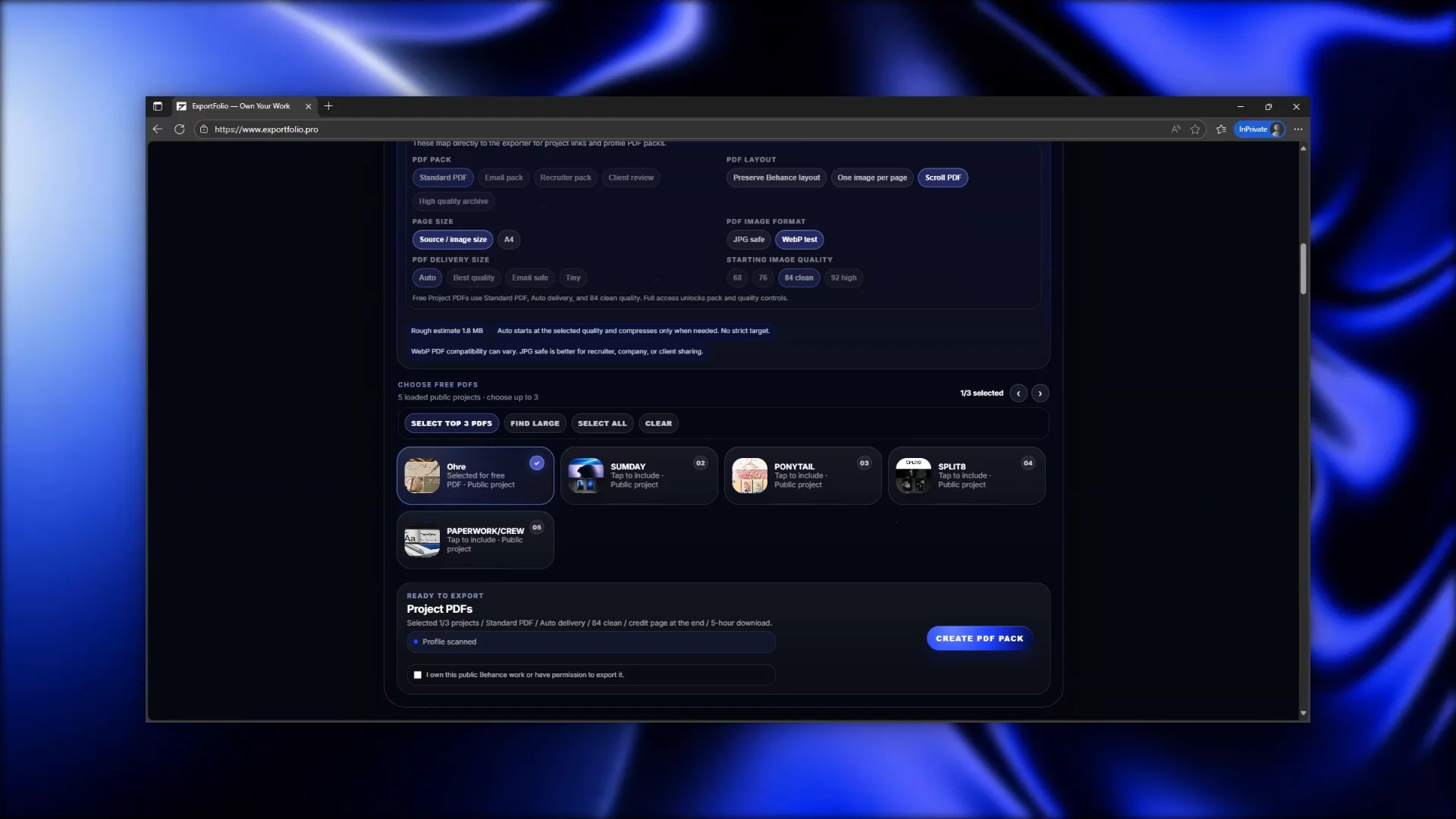Click SELECT ALL button
Image resolution: width=1456 pixels, height=819 pixels.
(602, 424)
